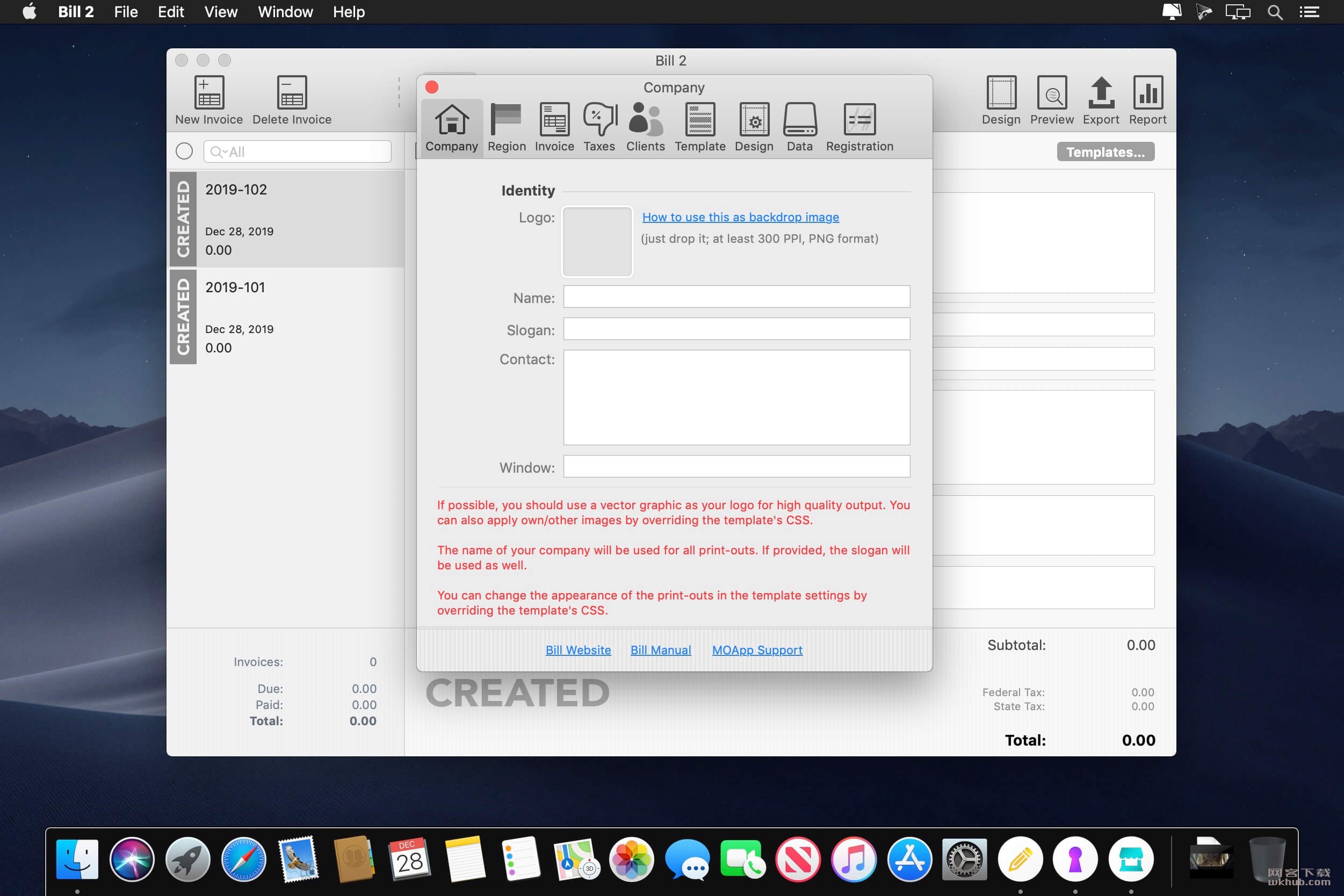Launch Siri from the Dock

(x=132, y=859)
